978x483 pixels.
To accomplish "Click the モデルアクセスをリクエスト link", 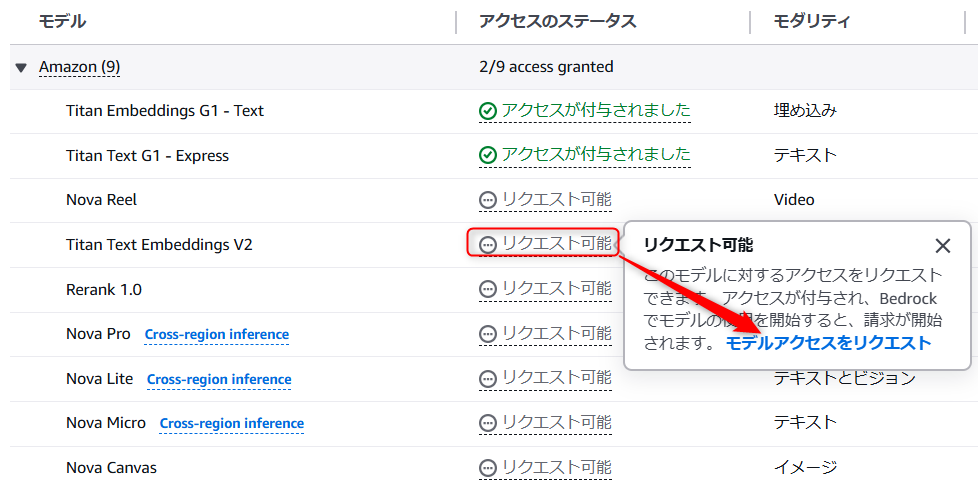I will 828,343.
